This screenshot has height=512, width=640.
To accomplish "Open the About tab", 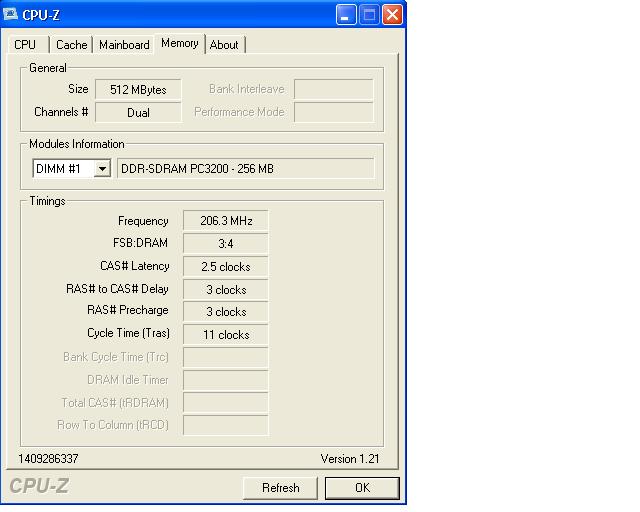I will click(224, 45).
